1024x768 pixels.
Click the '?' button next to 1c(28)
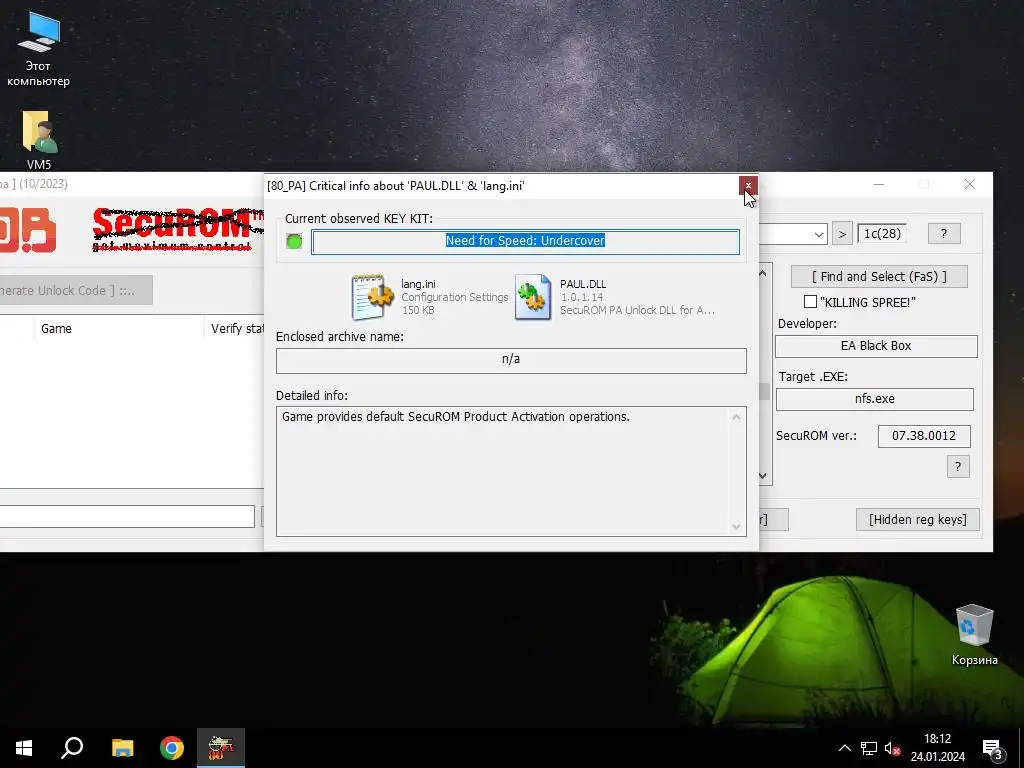pos(944,233)
